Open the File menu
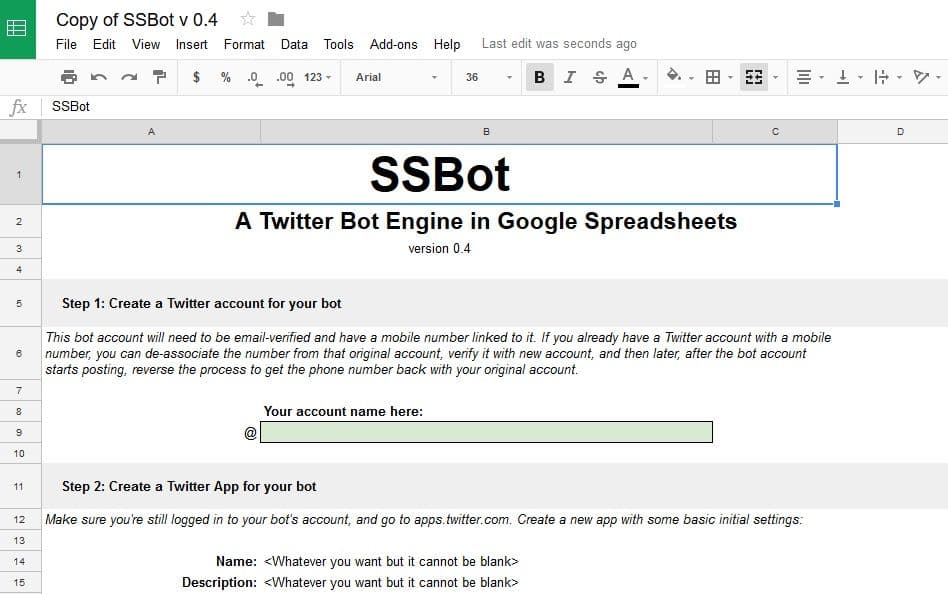The width and height of the screenshot is (948, 594). (66, 44)
